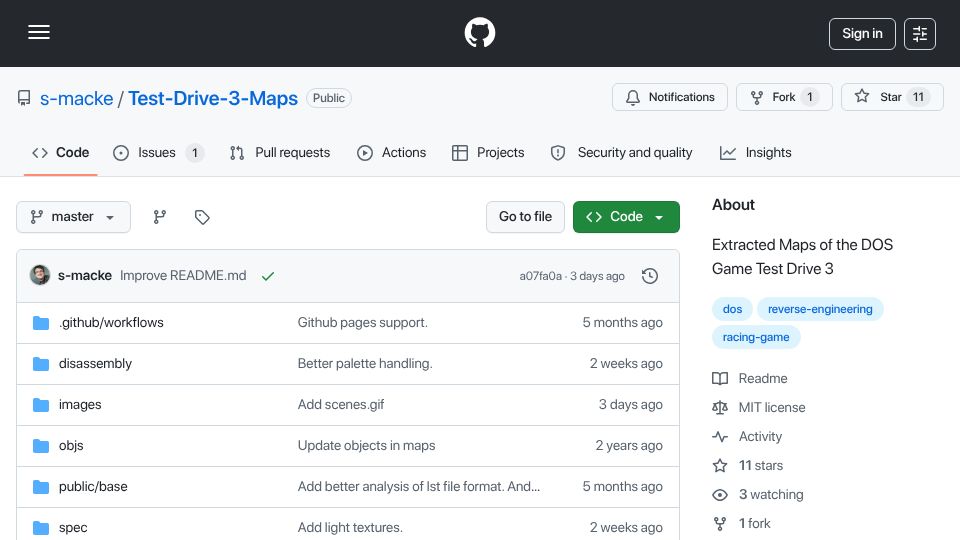960x540 pixels.
Task: Open the Activity link
Action: [748, 437]
